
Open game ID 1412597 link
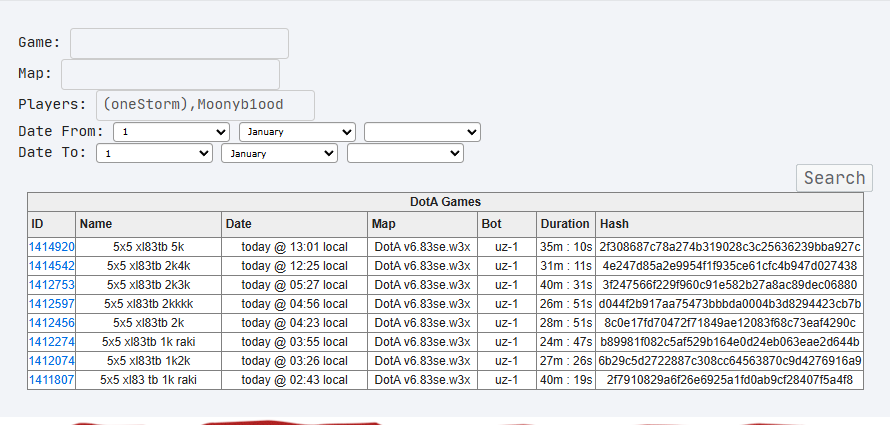pyautogui.click(x=52, y=304)
